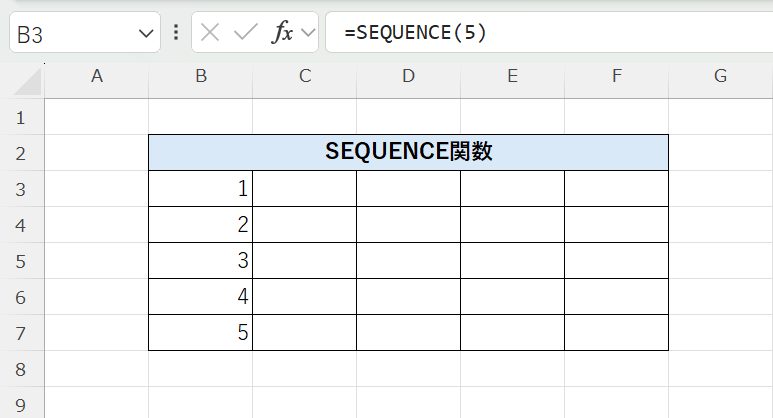Select cell B3 containing 1

pos(201,189)
